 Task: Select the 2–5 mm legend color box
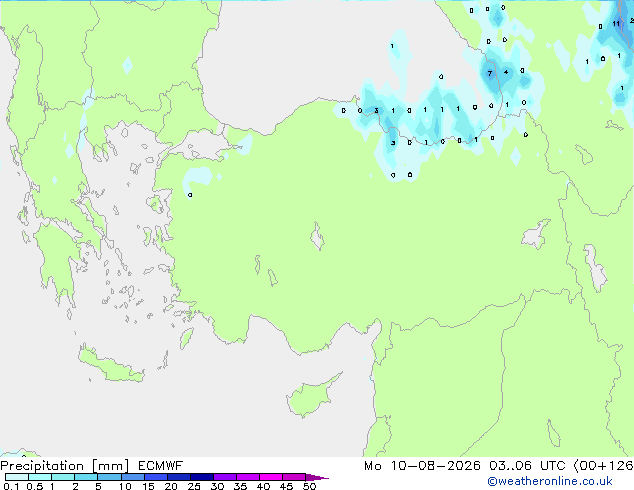click(86, 477)
